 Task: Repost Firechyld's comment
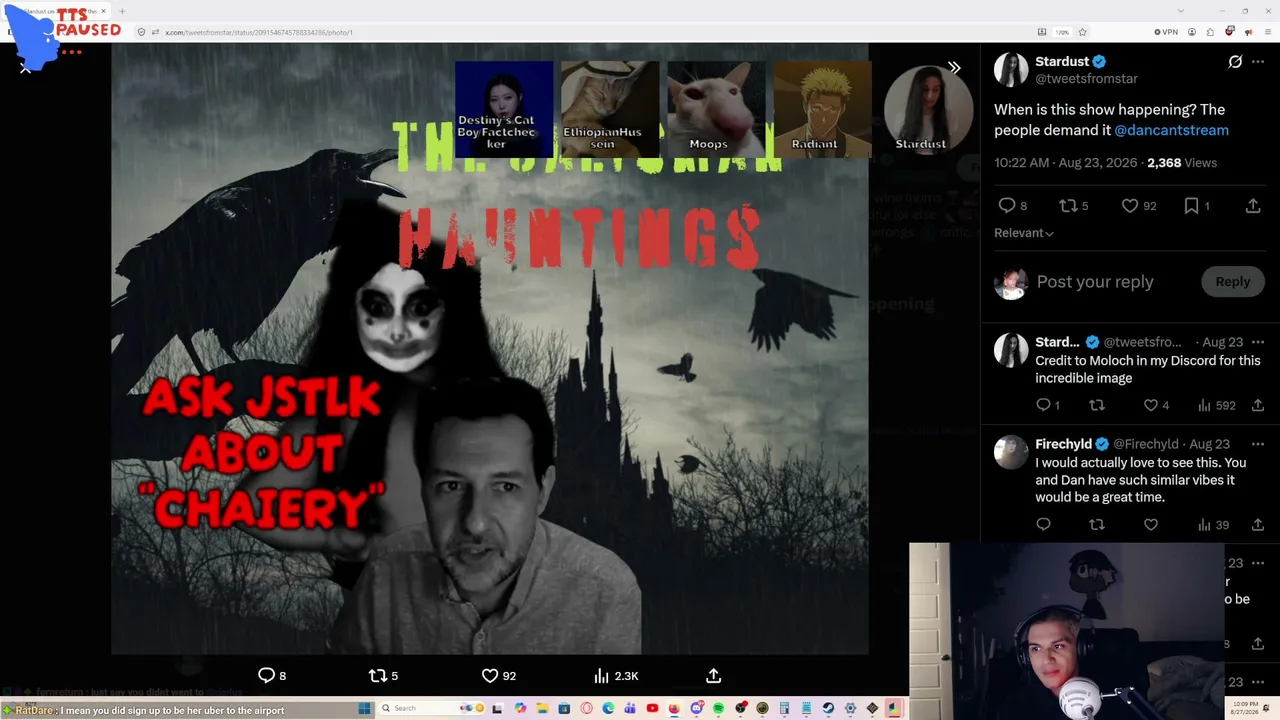[1097, 525]
